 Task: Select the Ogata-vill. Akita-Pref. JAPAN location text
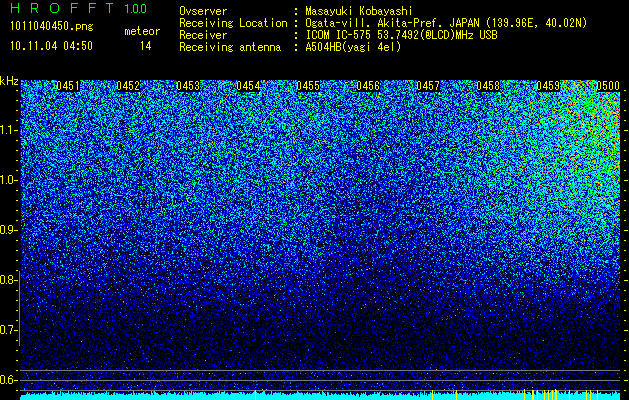tap(446, 23)
